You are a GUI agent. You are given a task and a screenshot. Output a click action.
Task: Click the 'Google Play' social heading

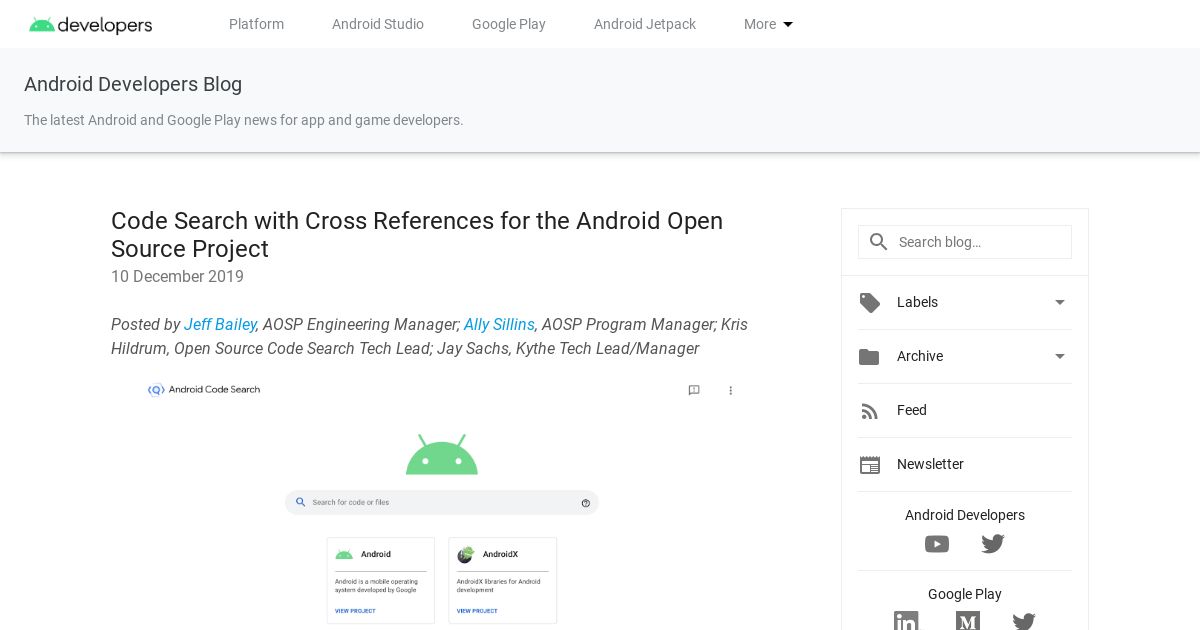click(x=965, y=594)
